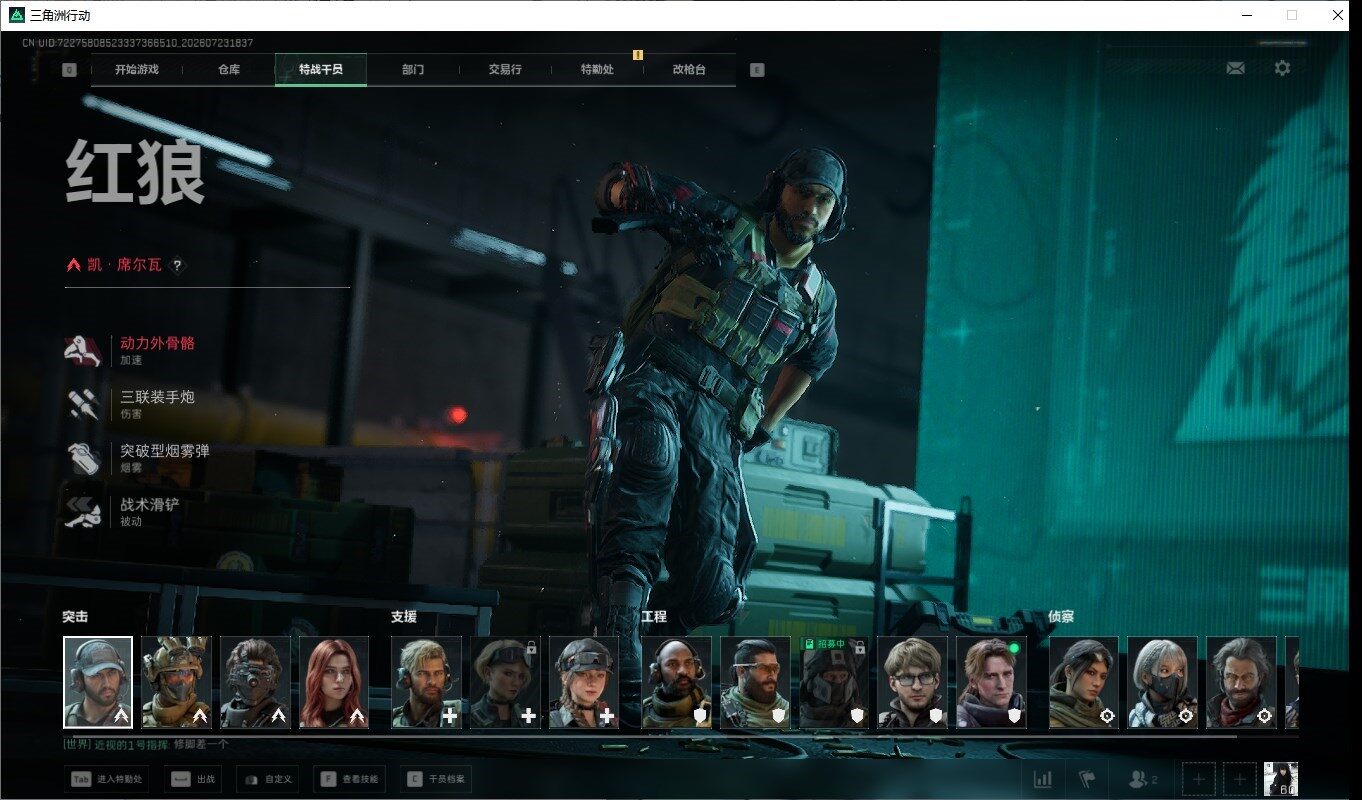
Task: Open the bar chart statistics icon
Action: [x=1042, y=779]
